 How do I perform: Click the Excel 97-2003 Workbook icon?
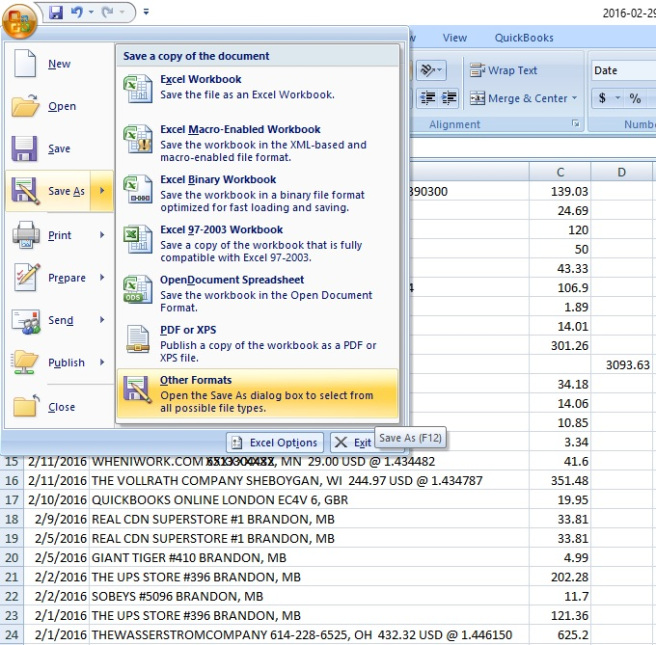(x=138, y=239)
